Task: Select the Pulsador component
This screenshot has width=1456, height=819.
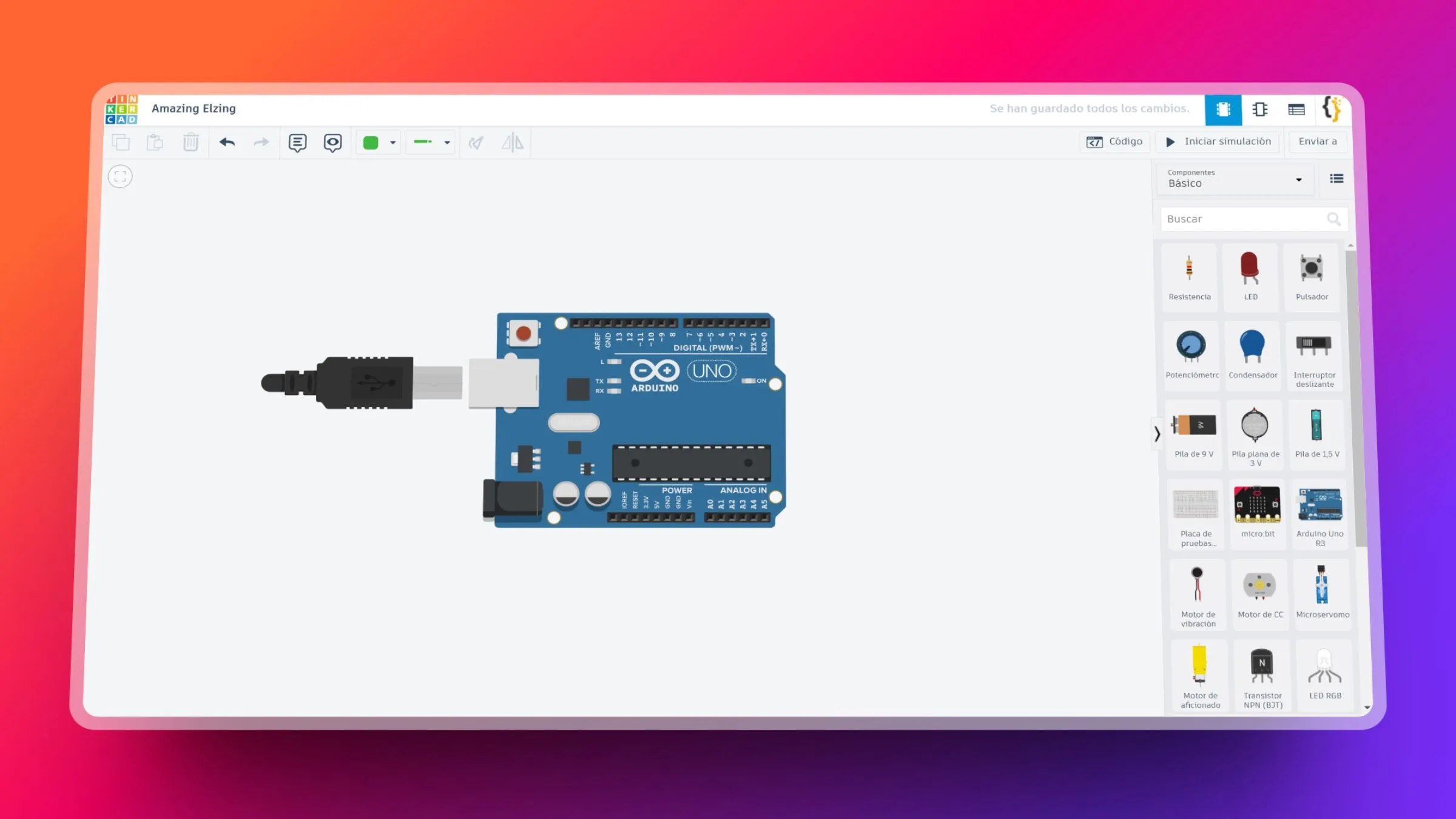Action: click(1312, 278)
